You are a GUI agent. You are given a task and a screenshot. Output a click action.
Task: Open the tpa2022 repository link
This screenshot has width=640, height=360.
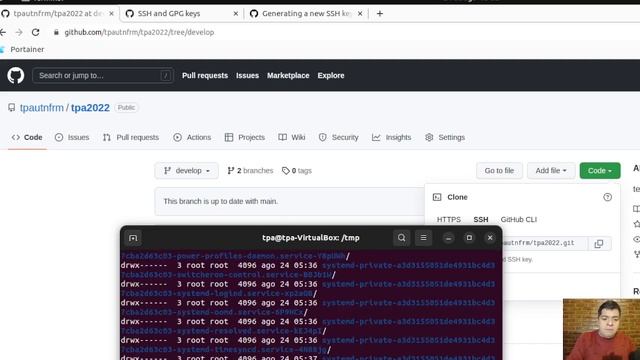pos(90,108)
